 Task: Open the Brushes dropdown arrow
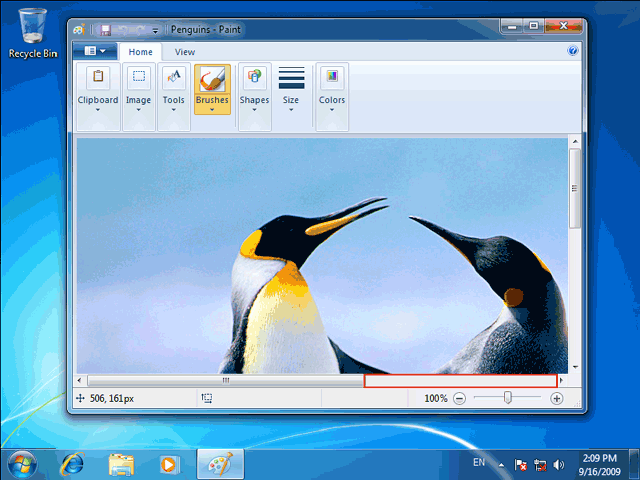[x=212, y=104]
